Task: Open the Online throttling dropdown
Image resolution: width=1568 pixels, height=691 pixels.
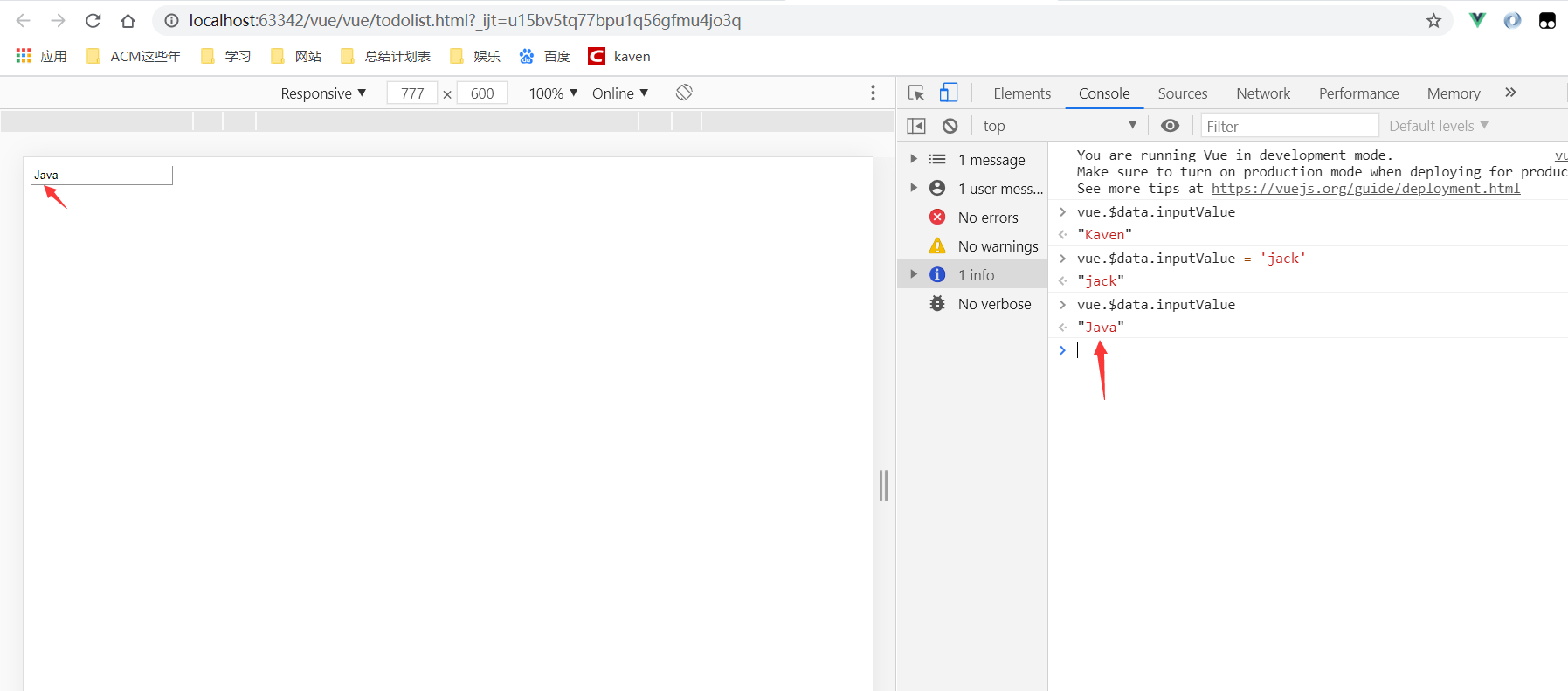Action: 620,93
